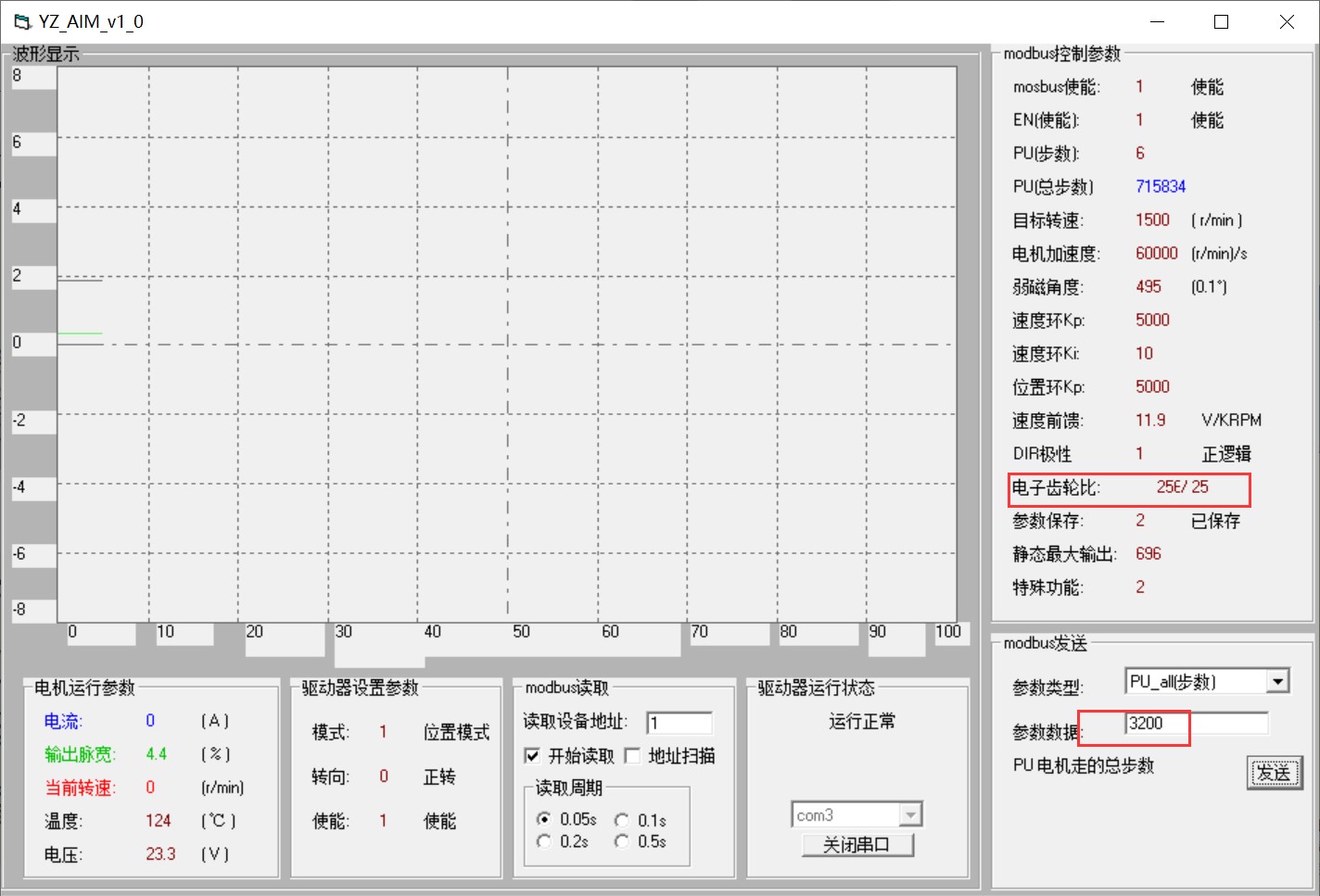This screenshot has width=1320, height=896.
Task: Click the 位置环Kp value 5000
Action: pyautogui.click(x=1152, y=386)
